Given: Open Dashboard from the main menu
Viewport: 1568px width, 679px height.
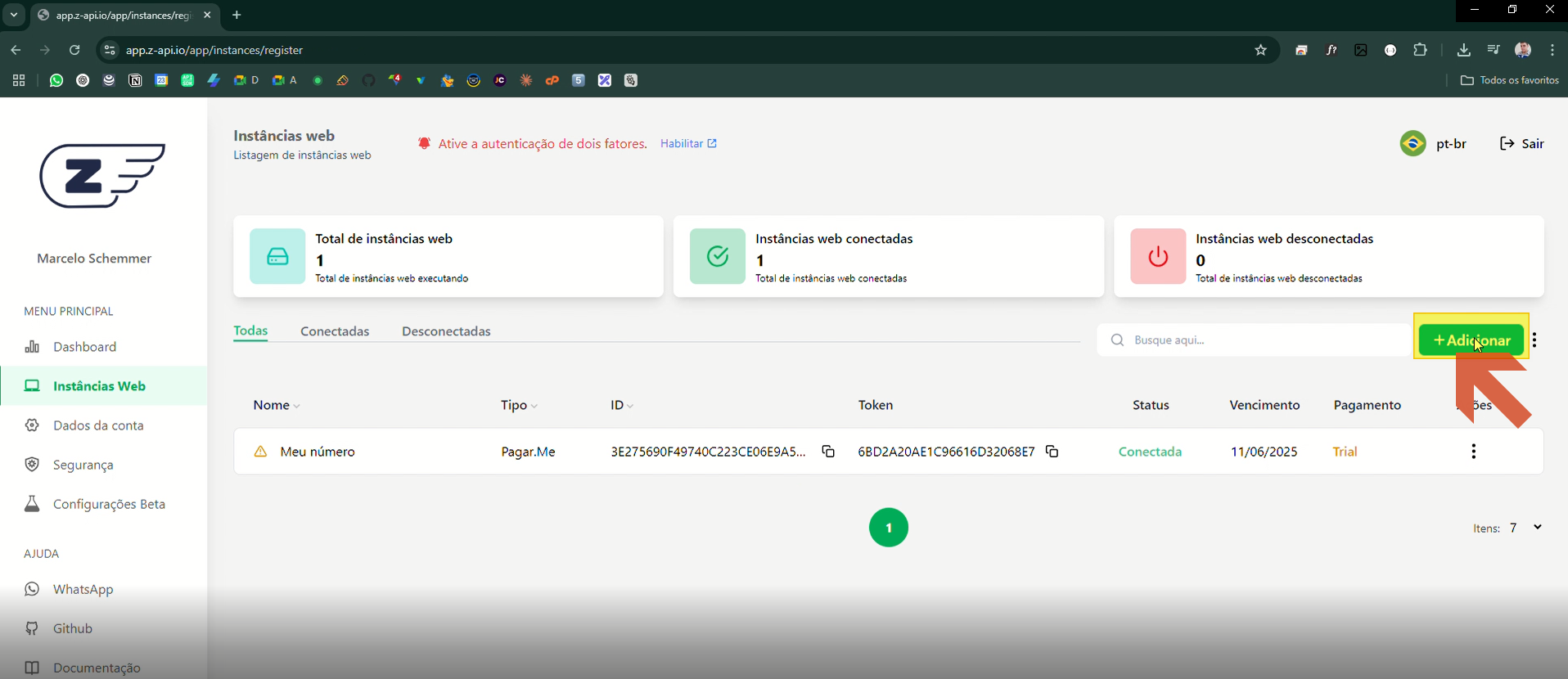Looking at the screenshot, I should 104,347.
